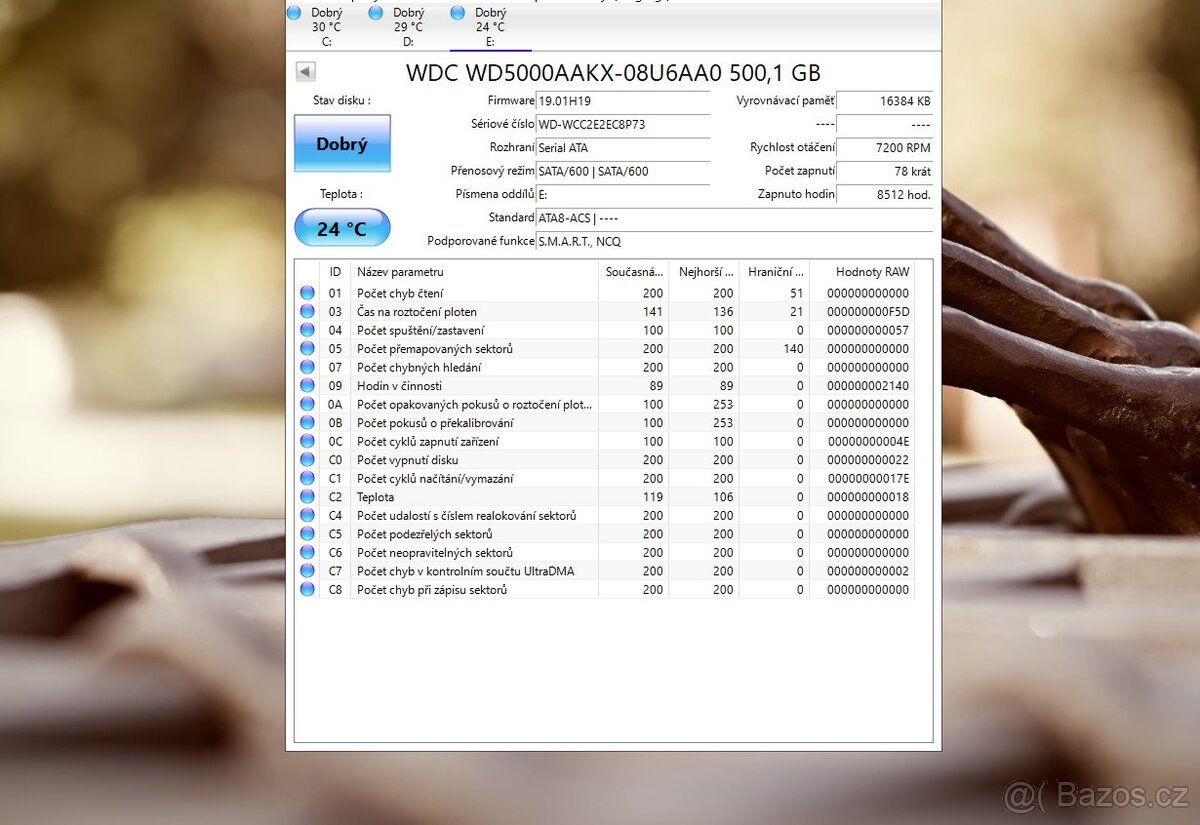Click Počet zapnutí value 78 krát
Image resolution: width=1200 pixels, height=825 pixels.
click(x=885, y=171)
